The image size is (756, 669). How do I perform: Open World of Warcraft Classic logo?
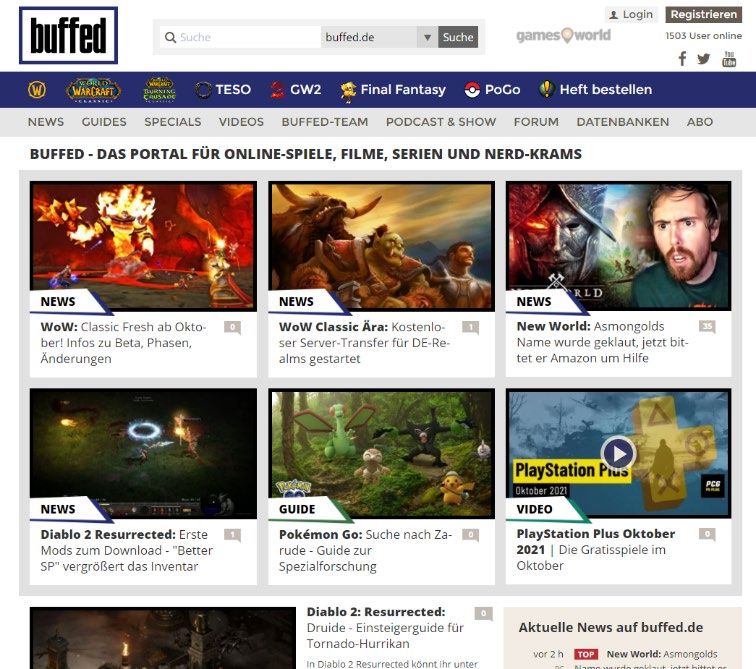(93, 90)
